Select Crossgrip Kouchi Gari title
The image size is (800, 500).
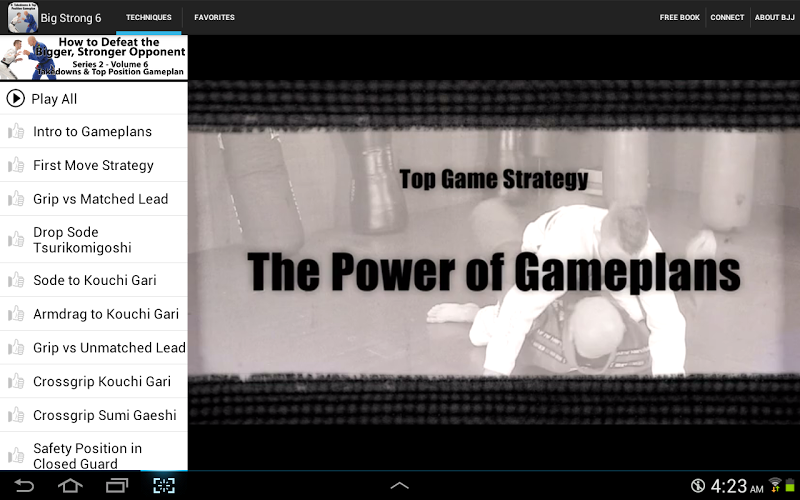pos(102,382)
